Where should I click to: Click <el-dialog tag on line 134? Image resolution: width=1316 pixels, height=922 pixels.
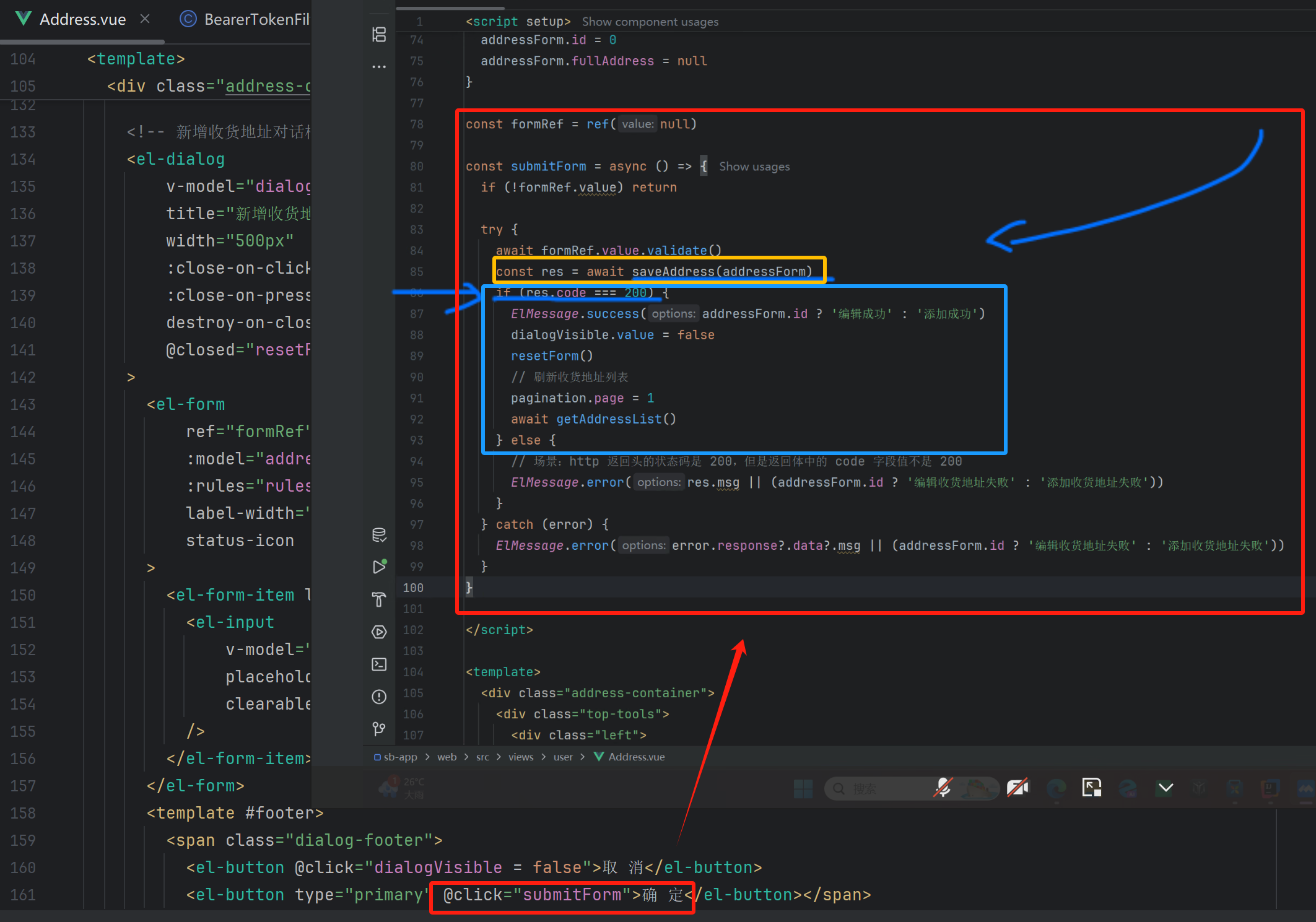tap(176, 159)
